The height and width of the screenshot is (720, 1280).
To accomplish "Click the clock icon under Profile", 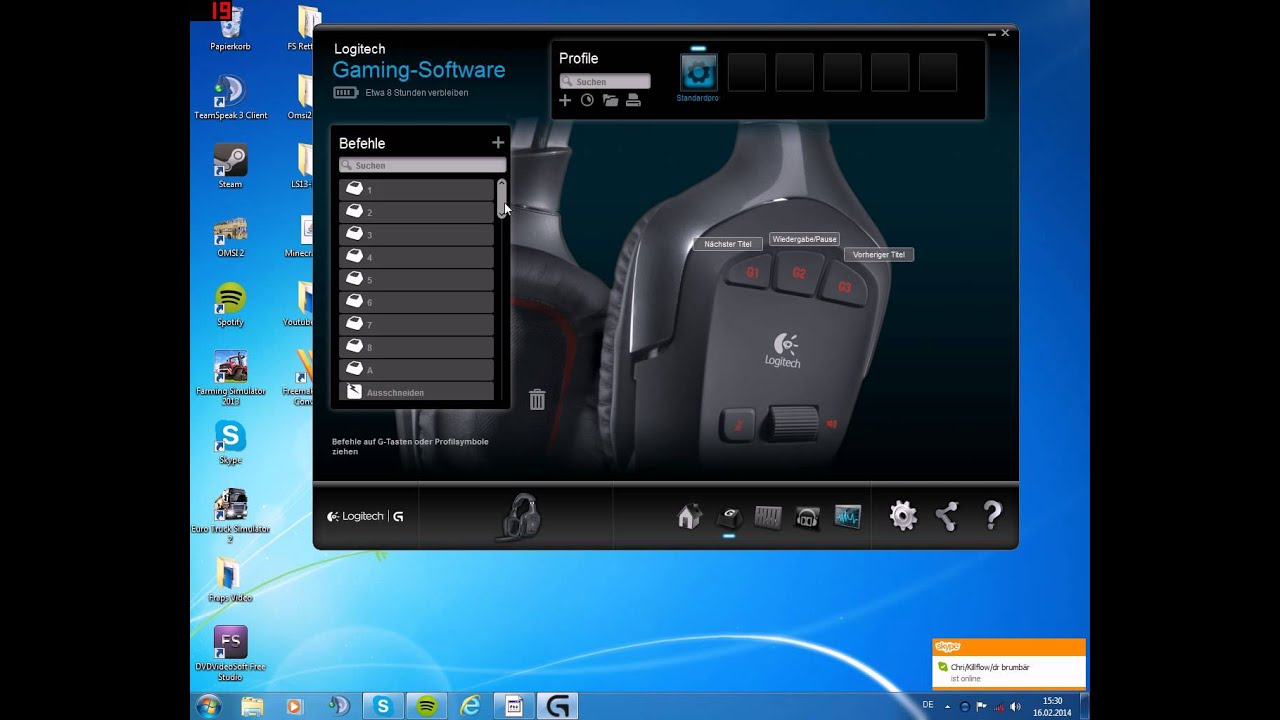I will [587, 100].
